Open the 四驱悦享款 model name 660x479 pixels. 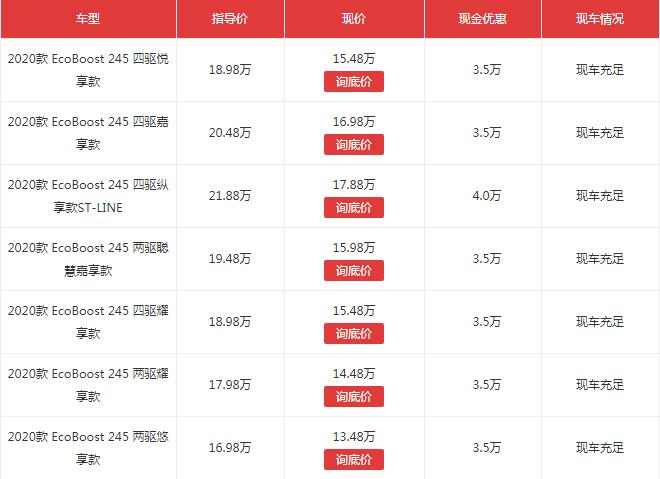[88, 70]
